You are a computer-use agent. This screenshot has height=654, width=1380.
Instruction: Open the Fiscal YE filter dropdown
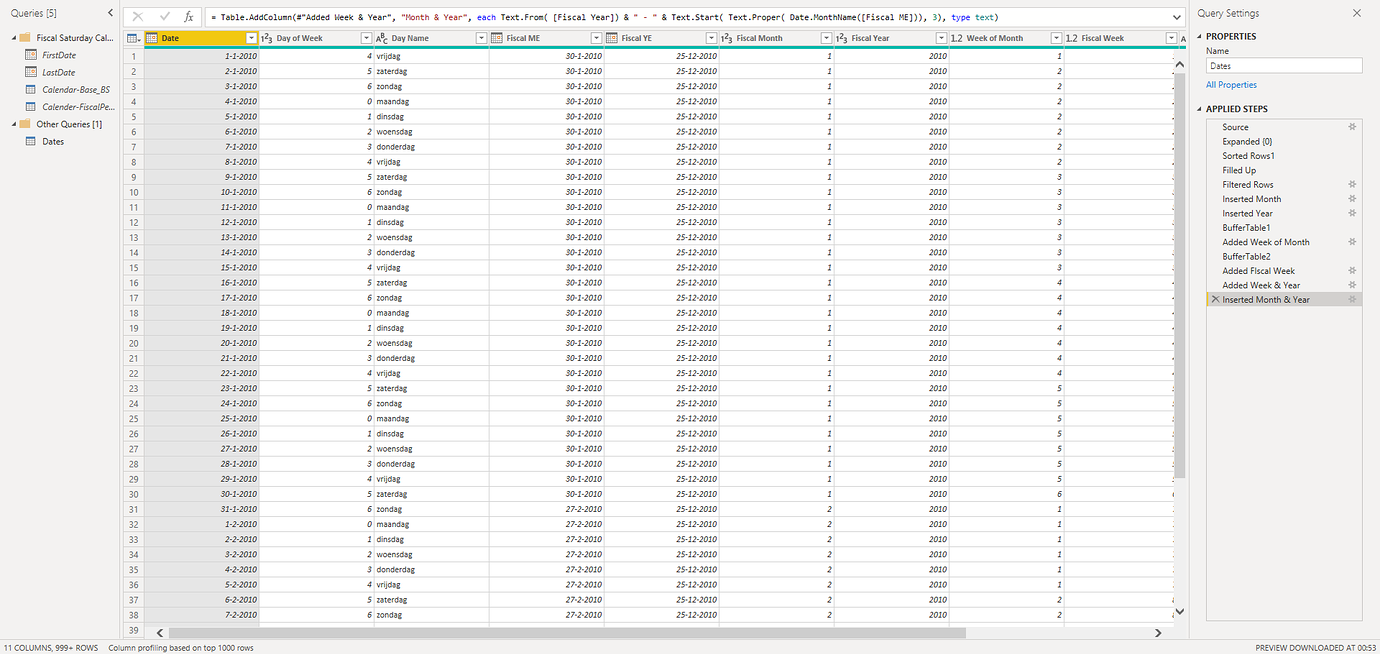coord(710,38)
